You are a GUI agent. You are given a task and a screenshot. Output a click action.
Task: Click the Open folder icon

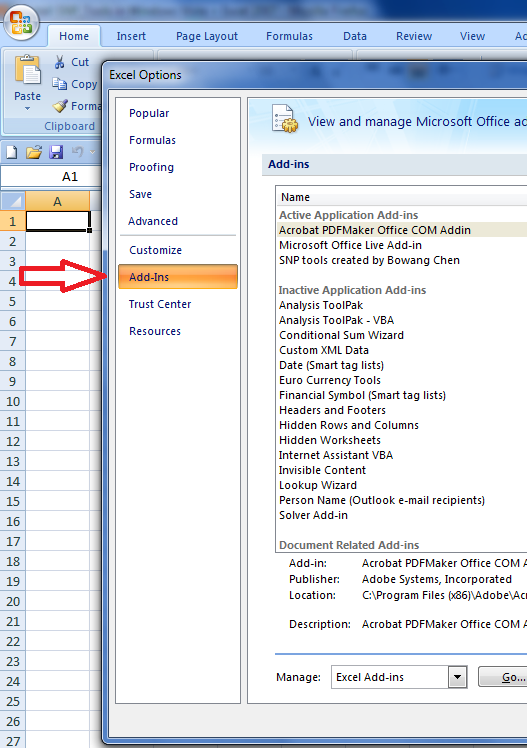(34, 152)
